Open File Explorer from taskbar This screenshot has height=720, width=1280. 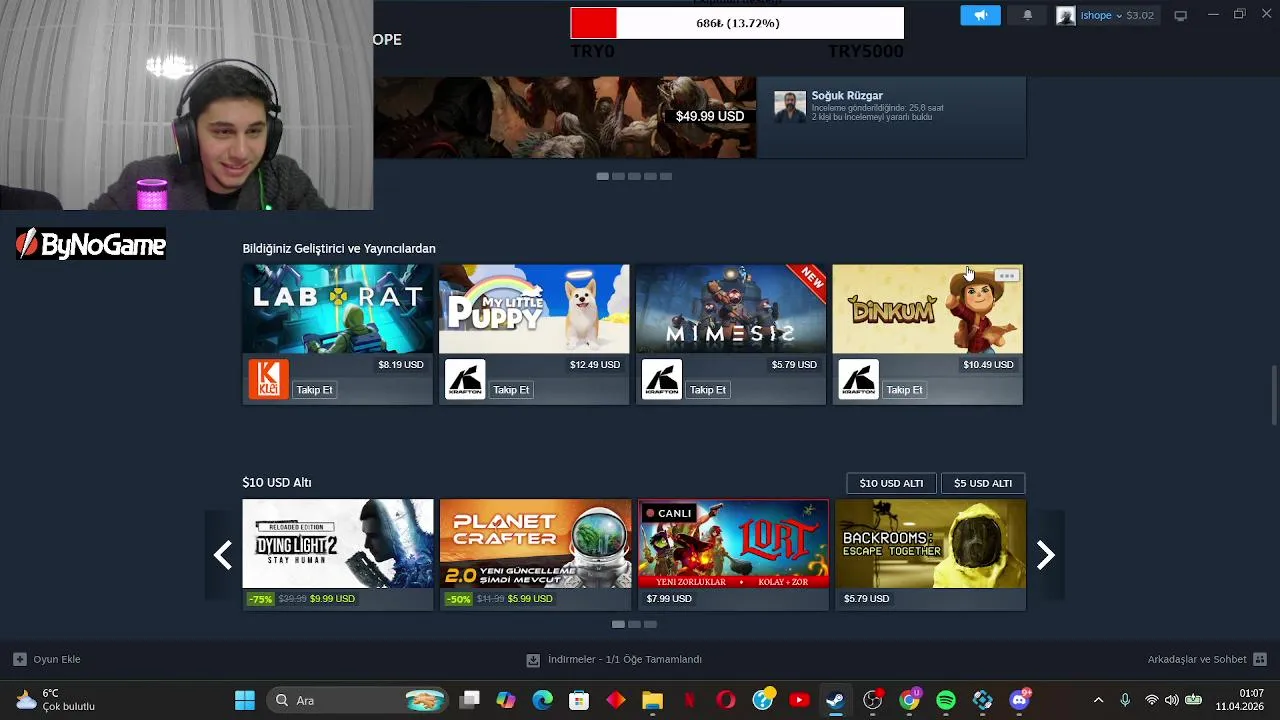pos(652,700)
